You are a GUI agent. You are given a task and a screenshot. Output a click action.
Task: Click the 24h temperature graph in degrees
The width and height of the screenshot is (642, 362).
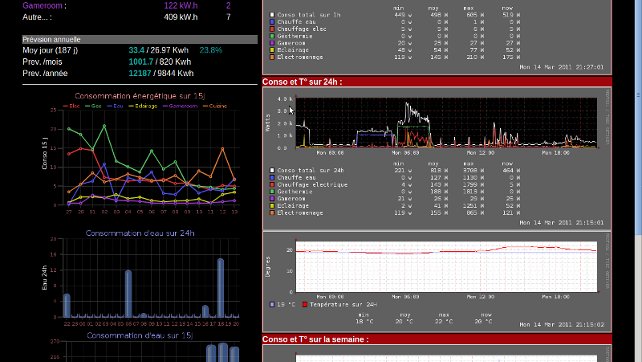446,267
